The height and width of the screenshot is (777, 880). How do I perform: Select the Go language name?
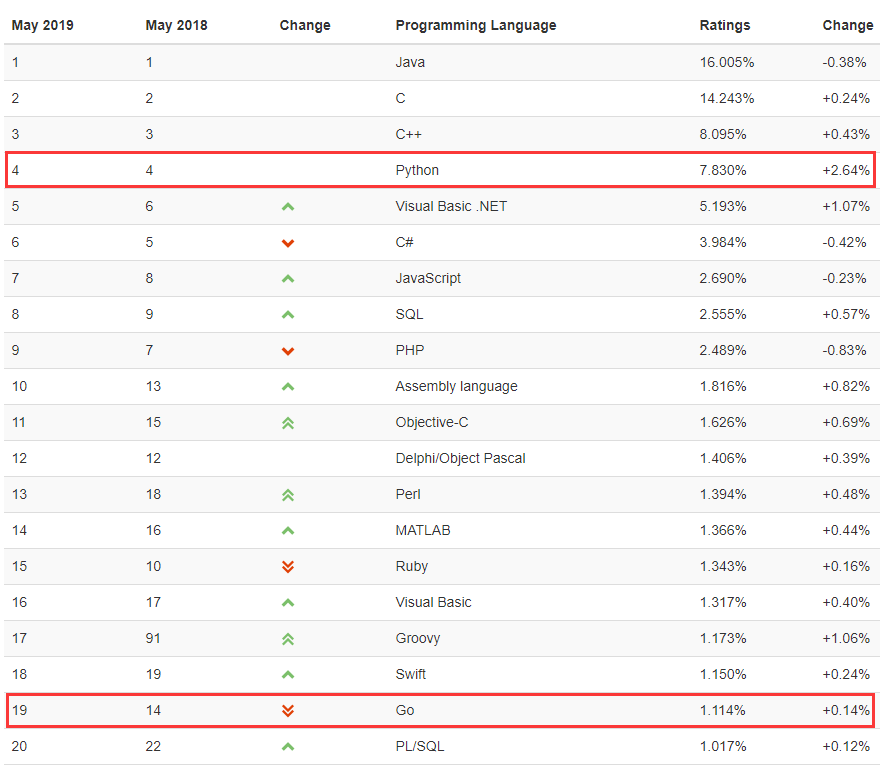[405, 710]
